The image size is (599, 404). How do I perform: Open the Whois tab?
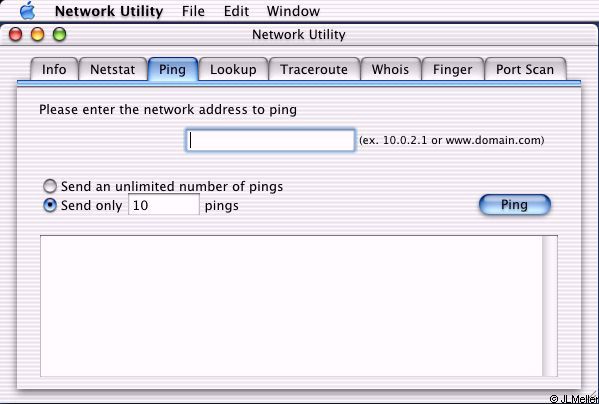[390, 69]
